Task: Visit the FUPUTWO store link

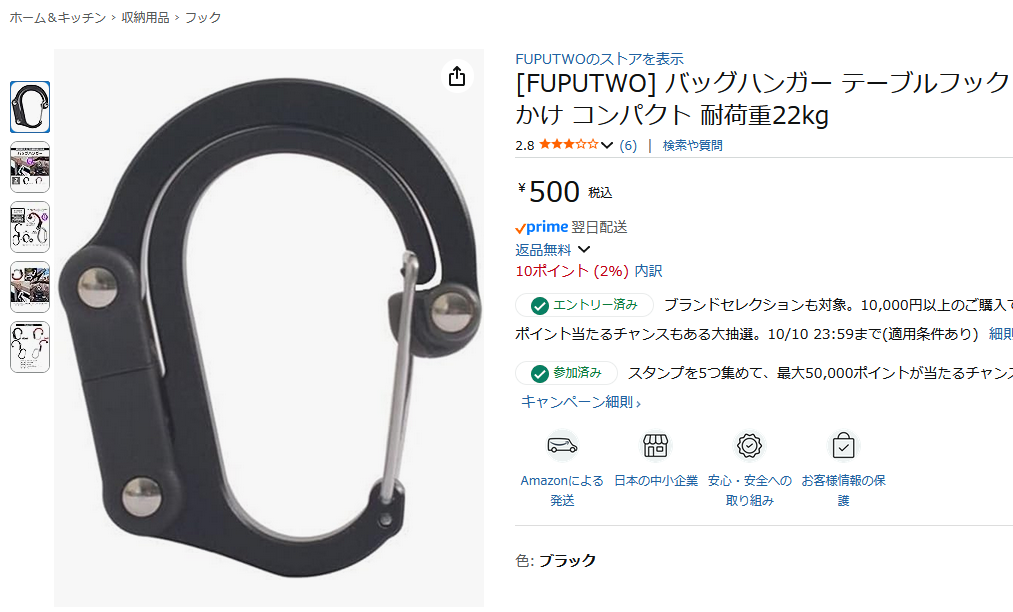Action: pyautogui.click(x=599, y=59)
